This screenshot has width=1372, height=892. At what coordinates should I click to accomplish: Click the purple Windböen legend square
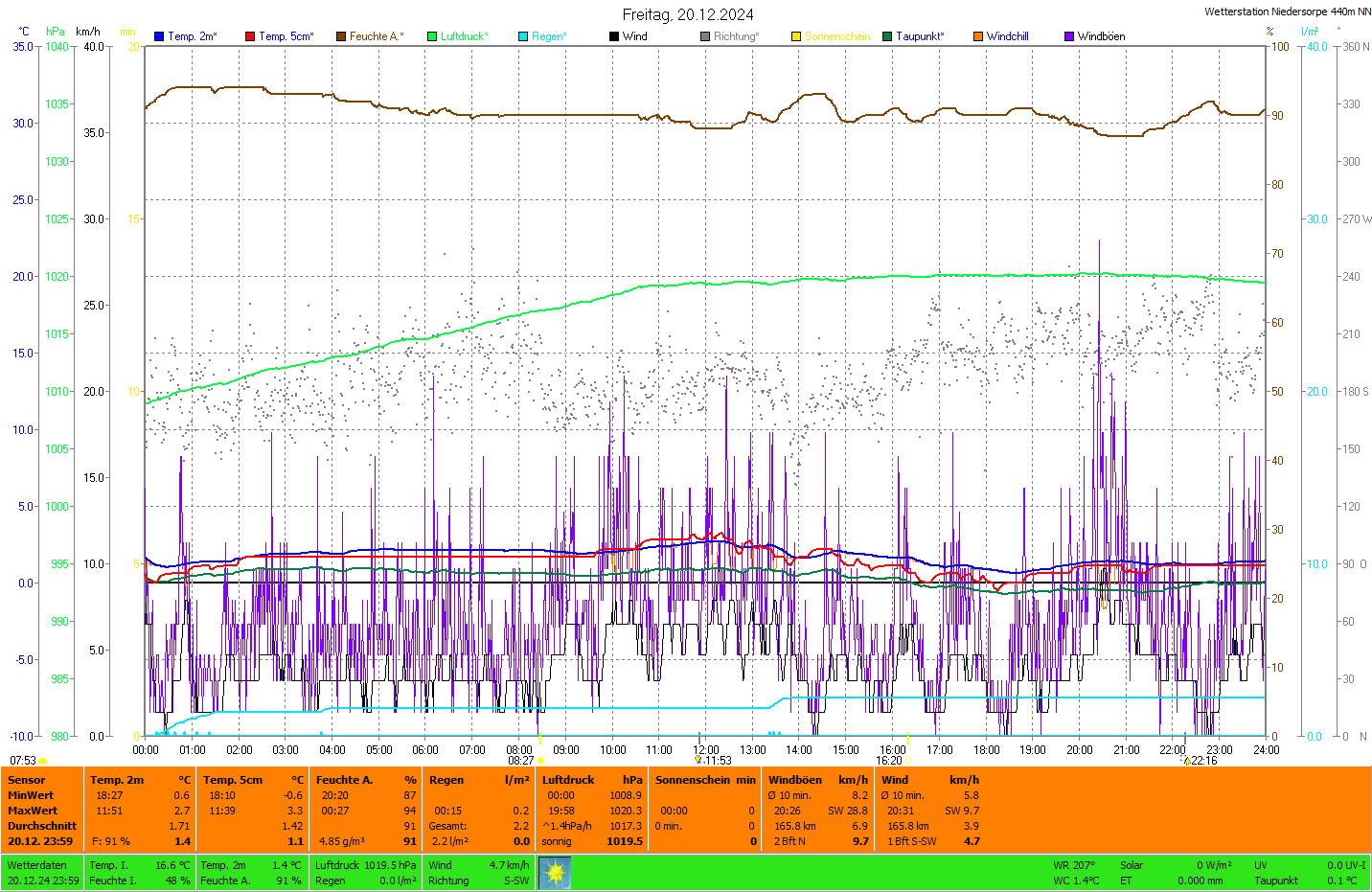(x=1069, y=36)
